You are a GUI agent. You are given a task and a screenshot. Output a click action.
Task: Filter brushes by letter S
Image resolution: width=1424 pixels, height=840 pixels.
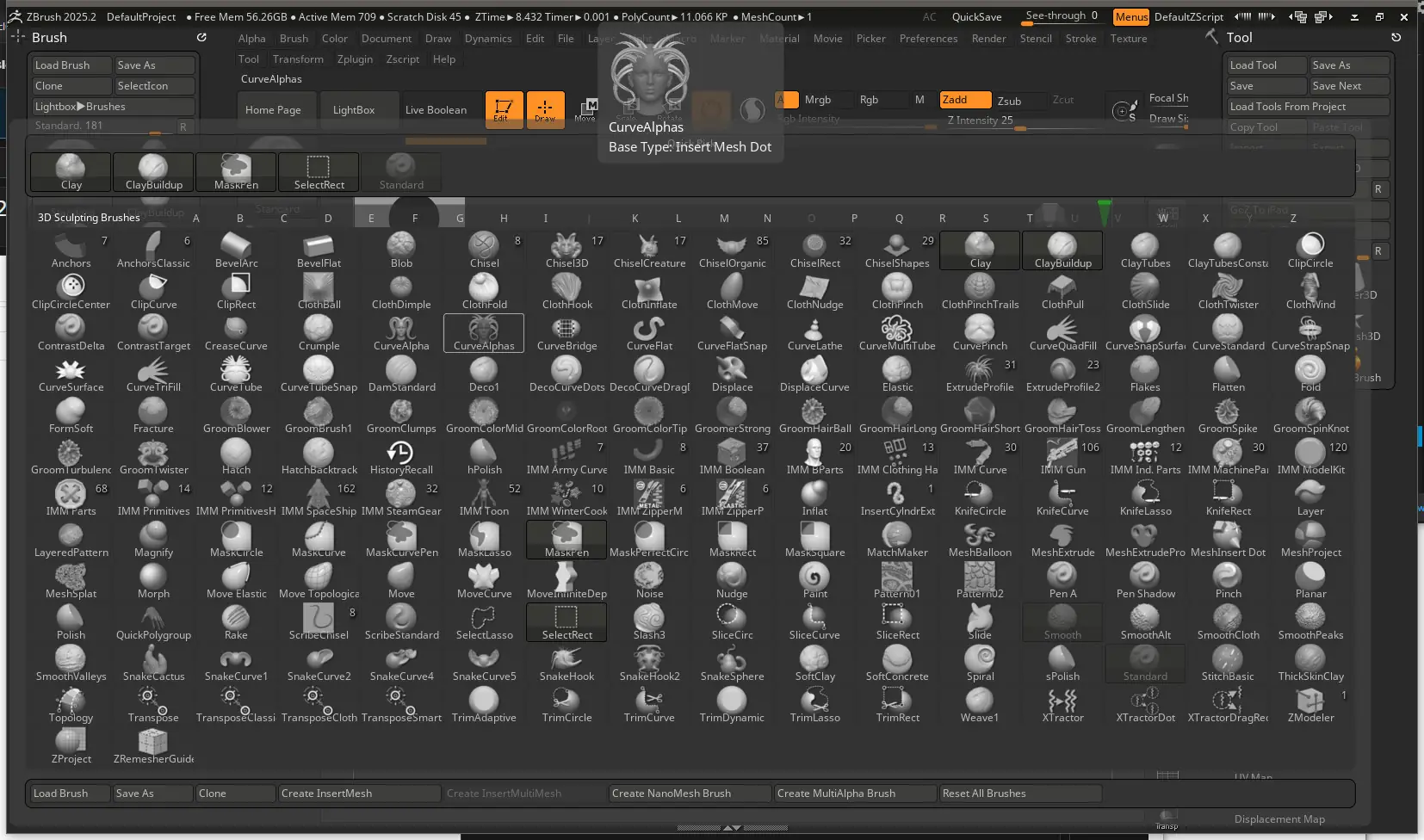986,218
